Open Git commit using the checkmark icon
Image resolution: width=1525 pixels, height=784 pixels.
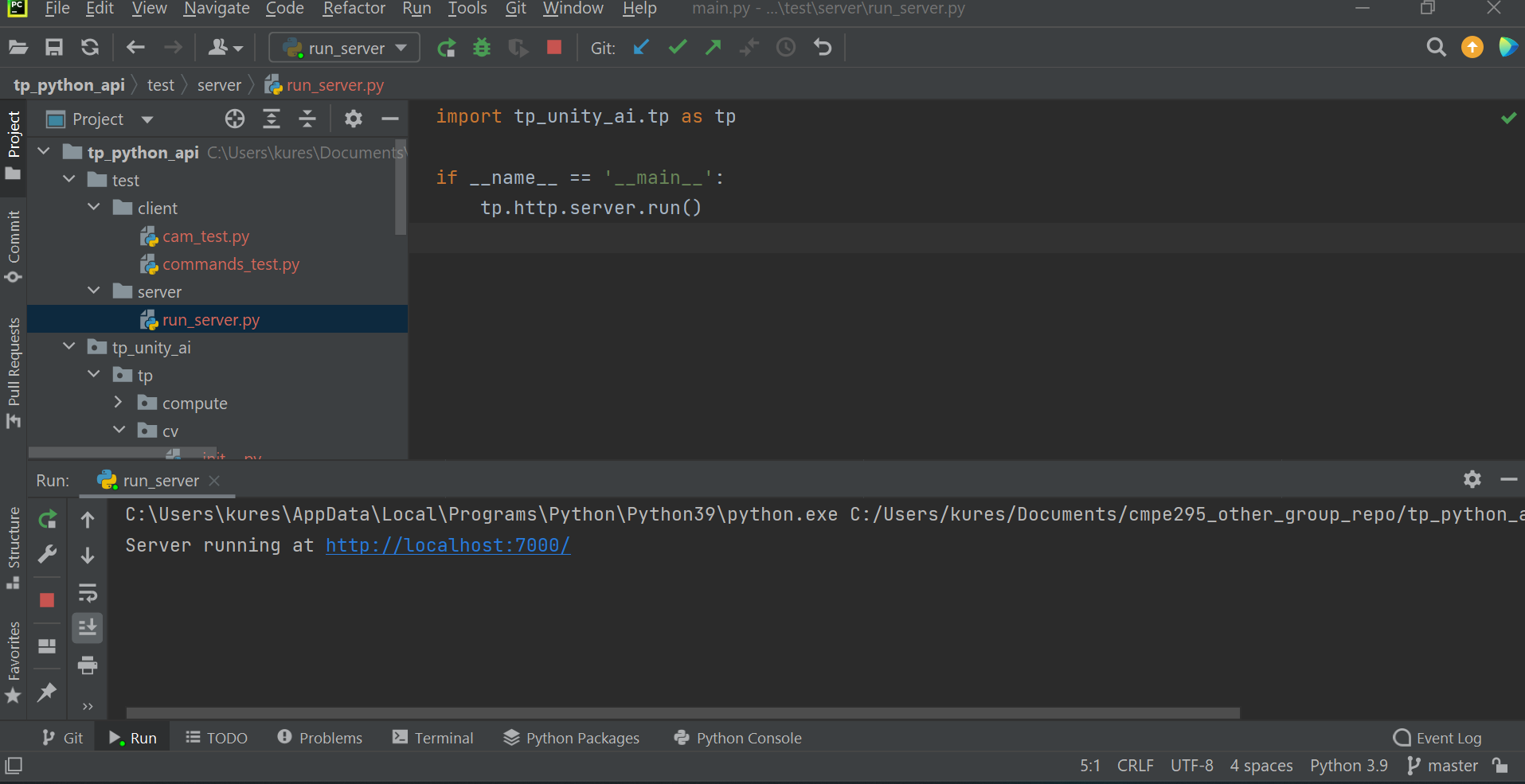tap(676, 47)
